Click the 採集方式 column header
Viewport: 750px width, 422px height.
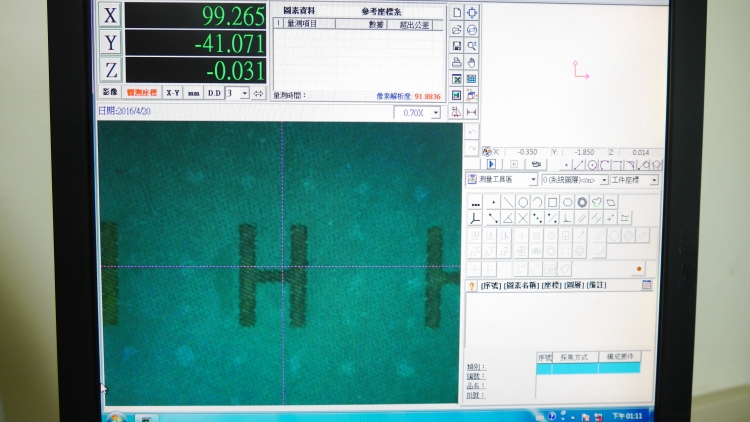574,357
